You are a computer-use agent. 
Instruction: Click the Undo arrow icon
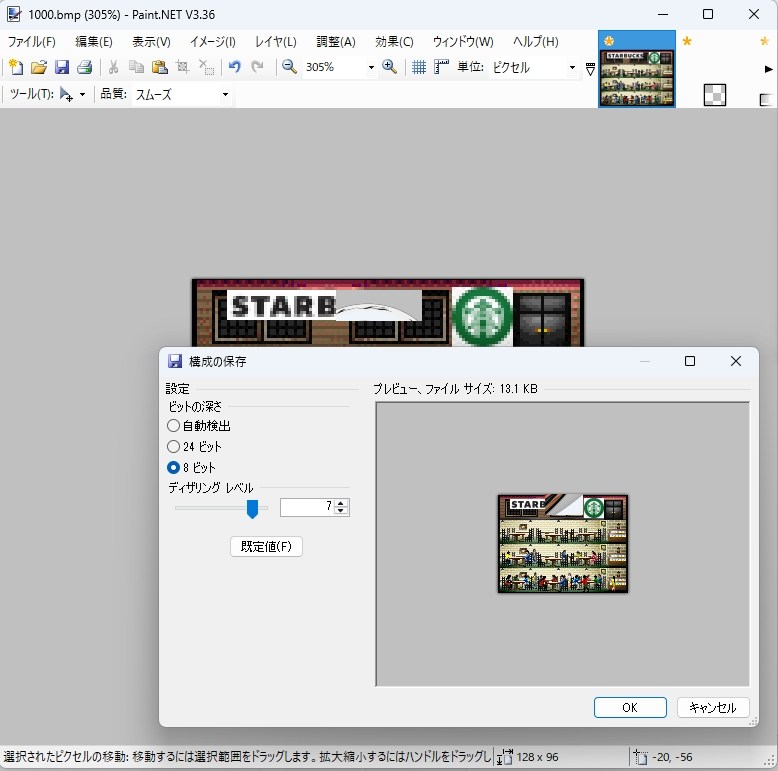234,67
